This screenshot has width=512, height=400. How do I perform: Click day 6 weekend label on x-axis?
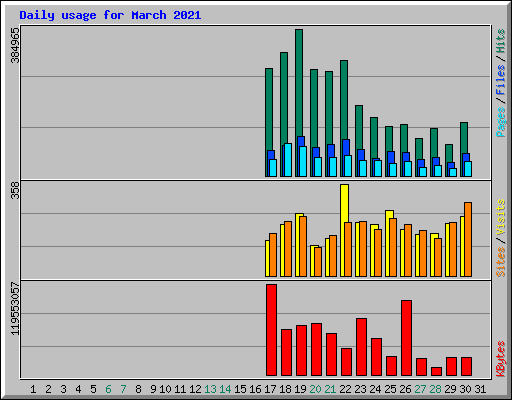click(x=108, y=389)
